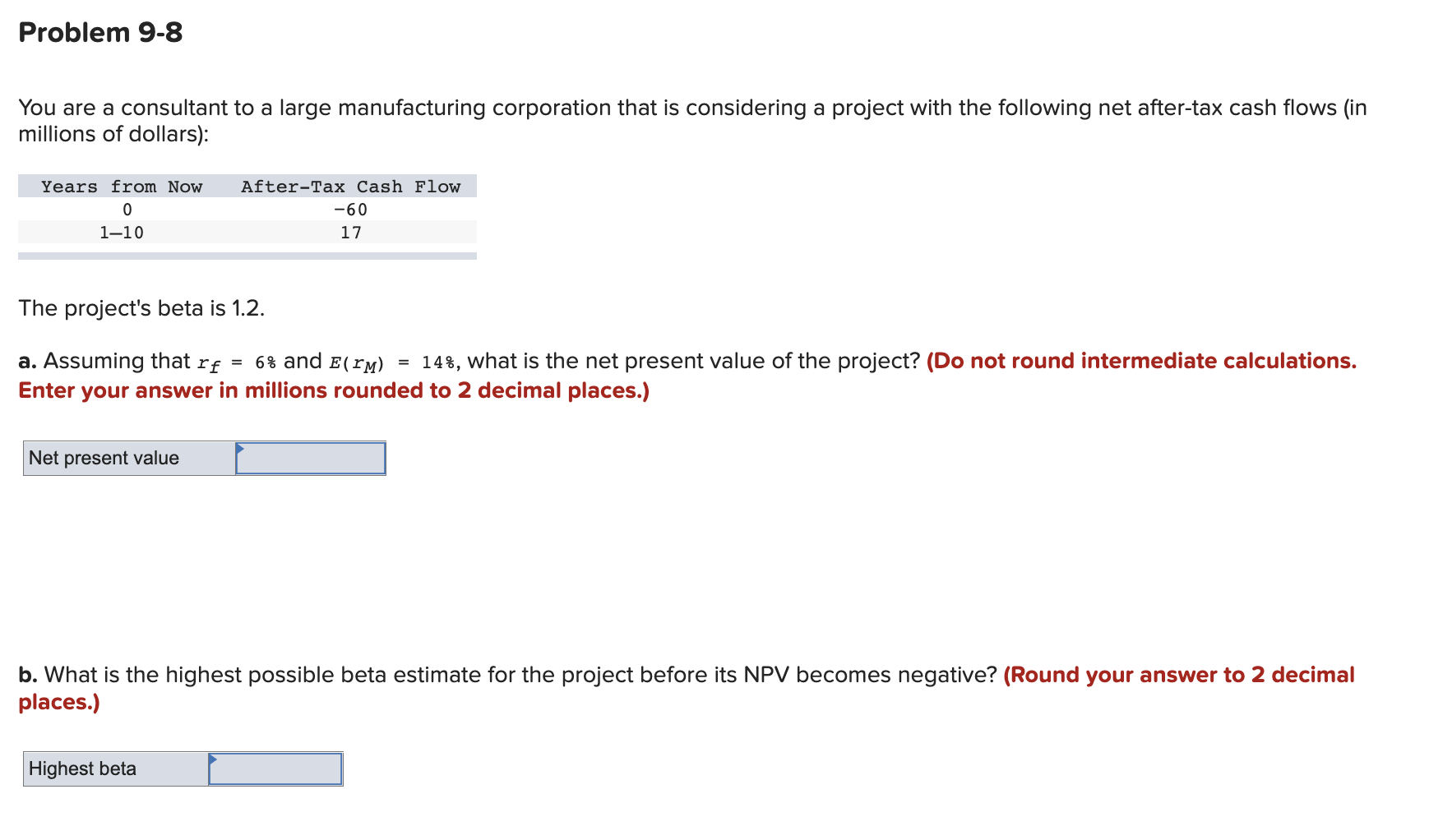Viewport: 1452px width, 840px height.
Task: Select the cash flow table header row
Action: (x=247, y=187)
